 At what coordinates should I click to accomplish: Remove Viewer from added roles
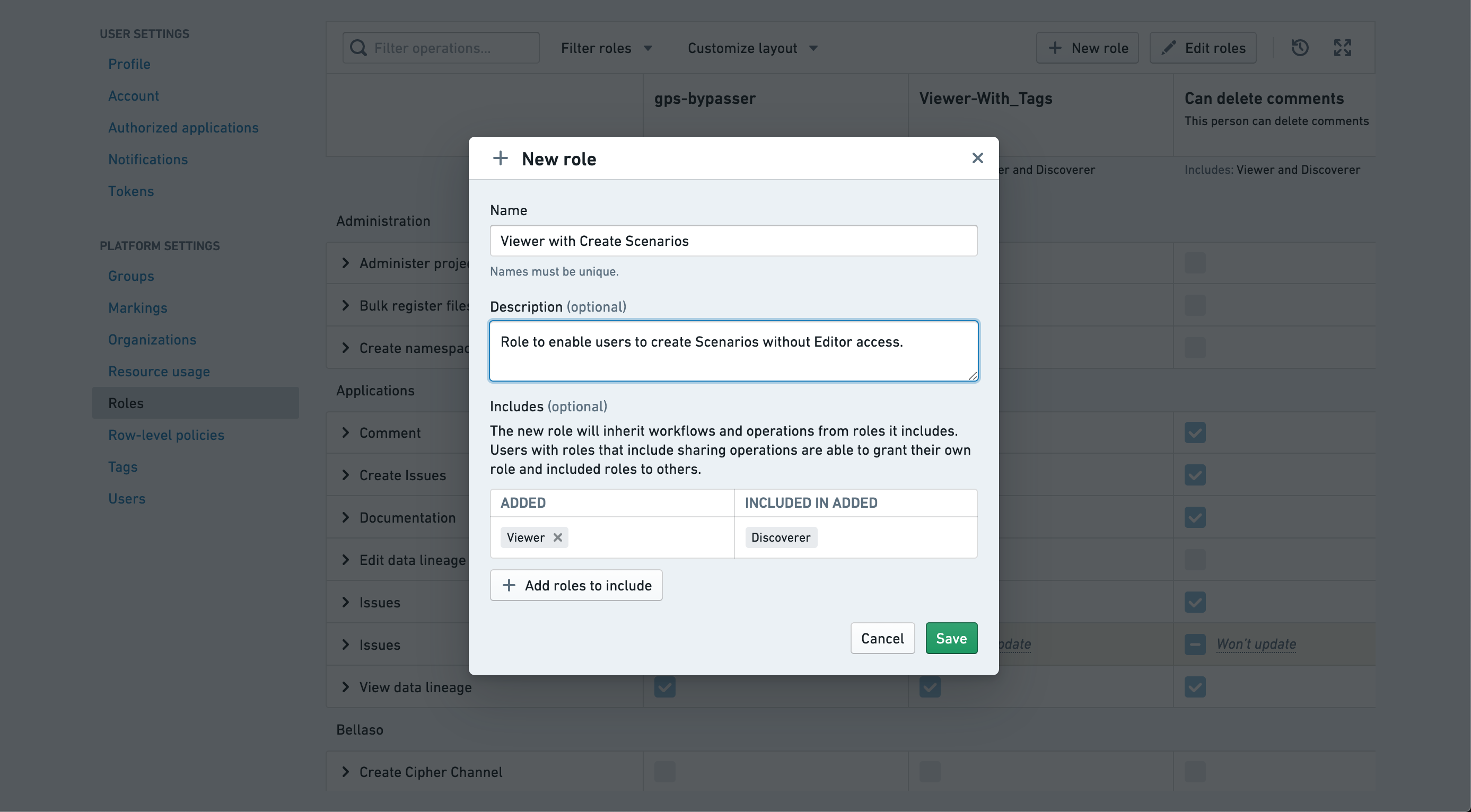point(557,537)
